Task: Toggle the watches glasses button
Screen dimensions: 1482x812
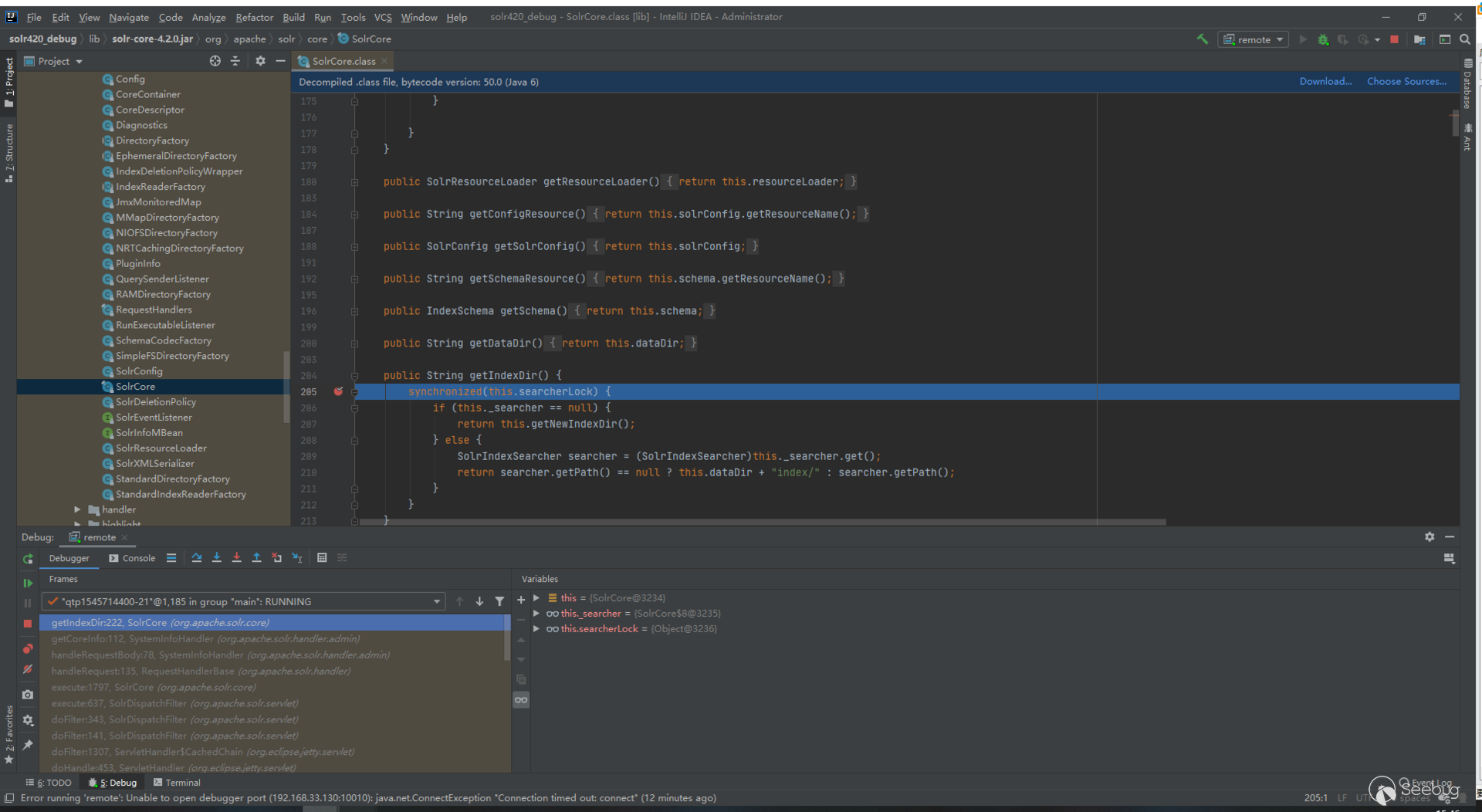Action: pyautogui.click(x=522, y=700)
